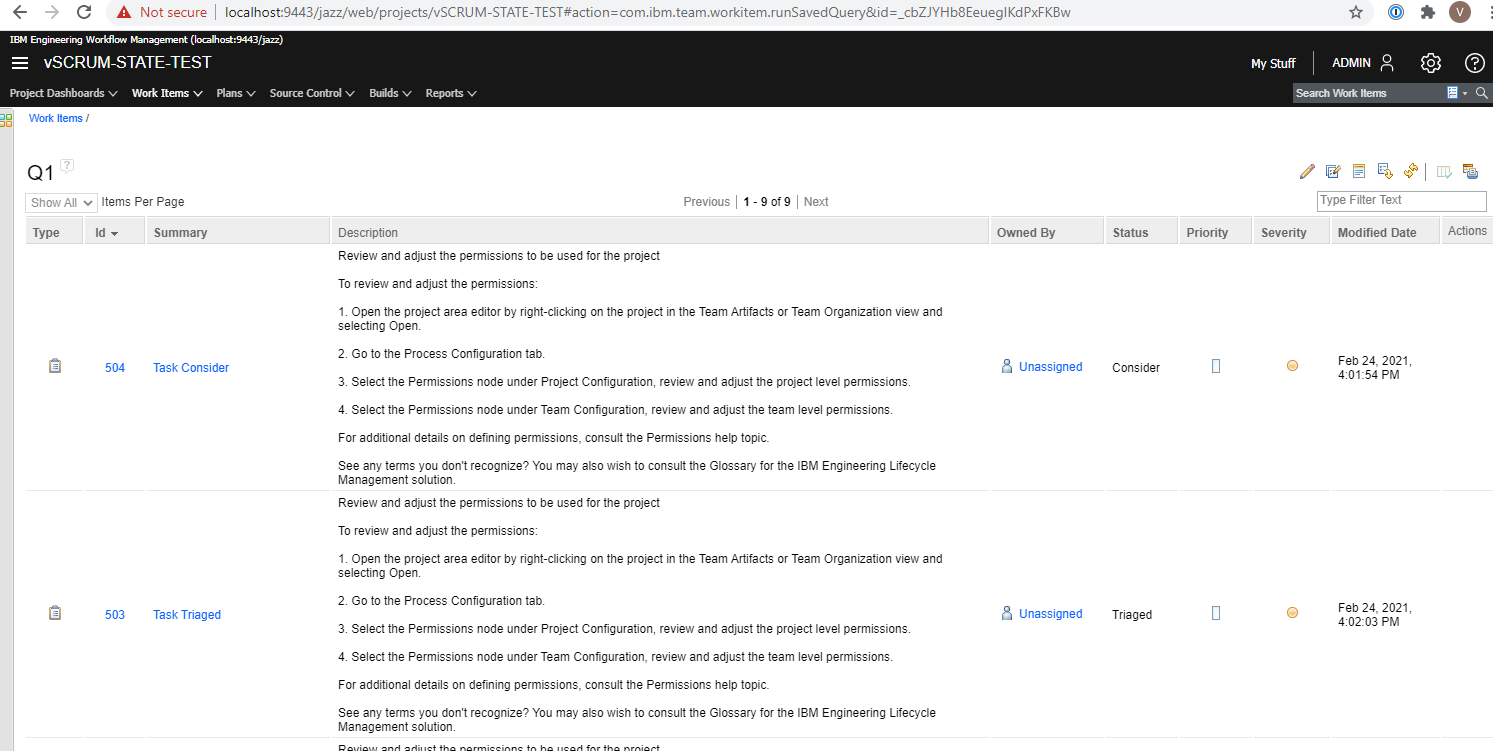Open the help question mark icon
The height and width of the screenshot is (751, 1493).
pos(1474,63)
